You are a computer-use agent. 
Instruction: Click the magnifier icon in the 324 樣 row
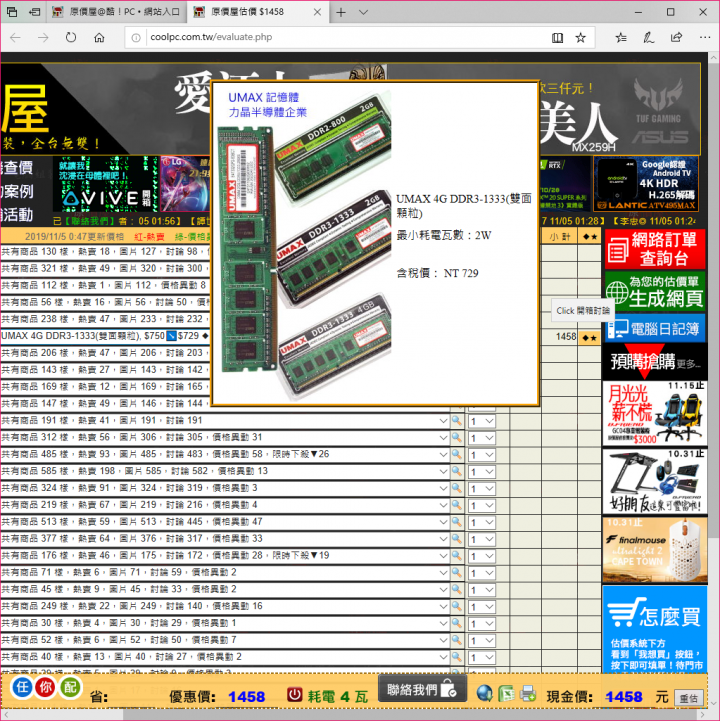coord(457,488)
